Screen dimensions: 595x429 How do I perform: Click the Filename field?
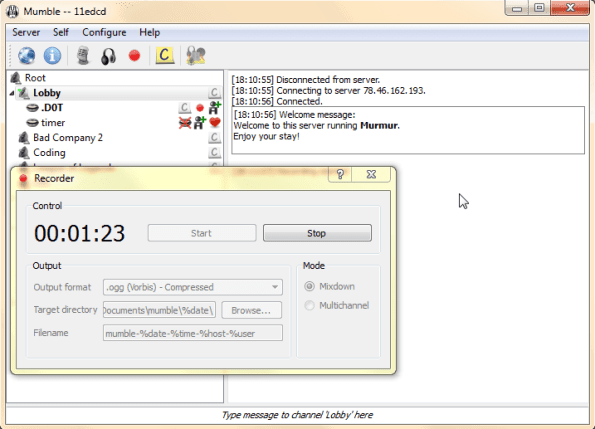[x=193, y=333]
